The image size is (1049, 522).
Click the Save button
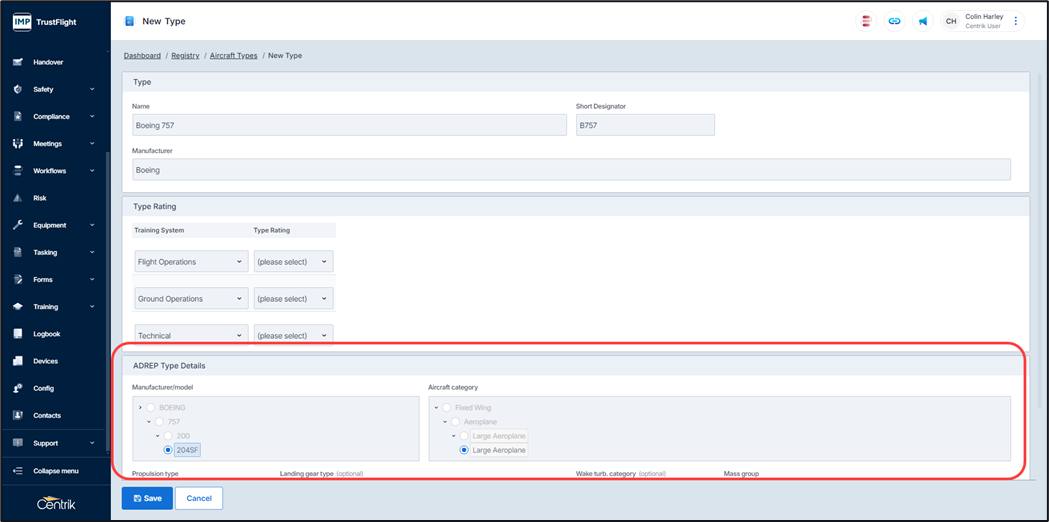click(x=147, y=498)
